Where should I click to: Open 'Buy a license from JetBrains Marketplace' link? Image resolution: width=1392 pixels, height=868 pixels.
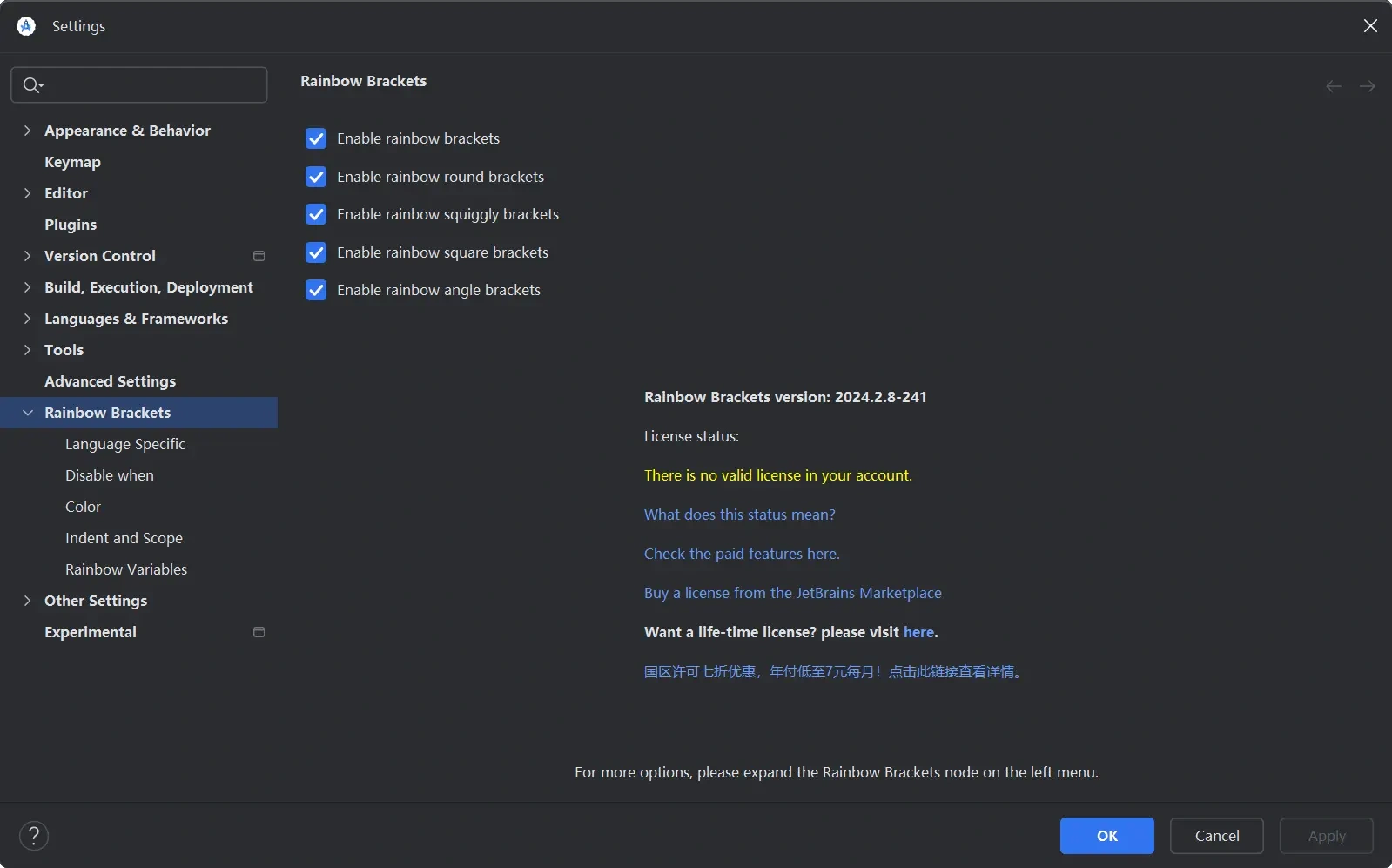tap(792, 593)
